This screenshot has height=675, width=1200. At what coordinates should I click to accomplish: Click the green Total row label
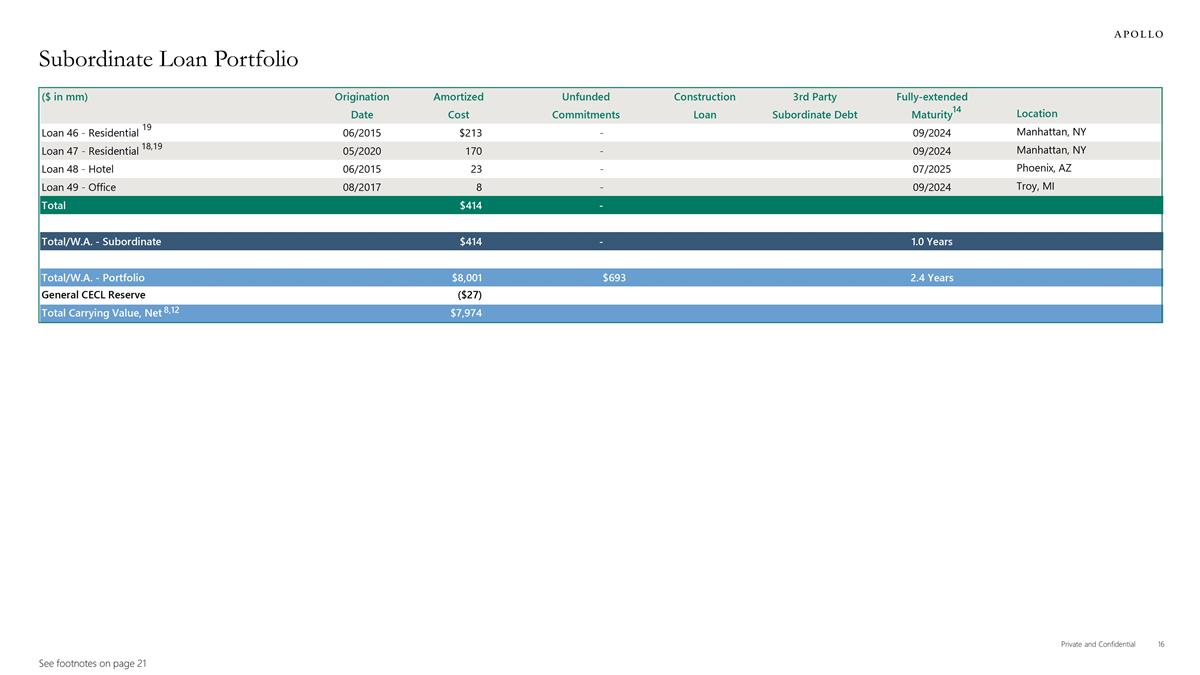point(54,205)
